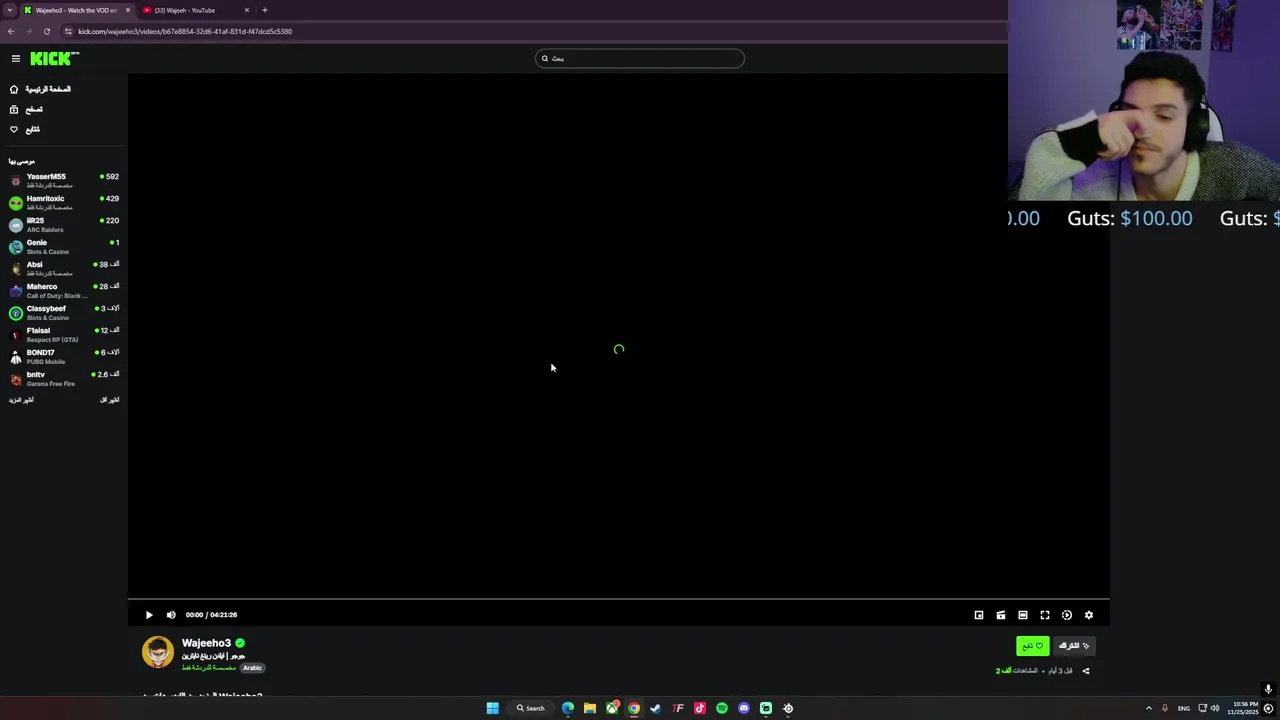Expand the sidebar show more link

[x=21, y=400]
